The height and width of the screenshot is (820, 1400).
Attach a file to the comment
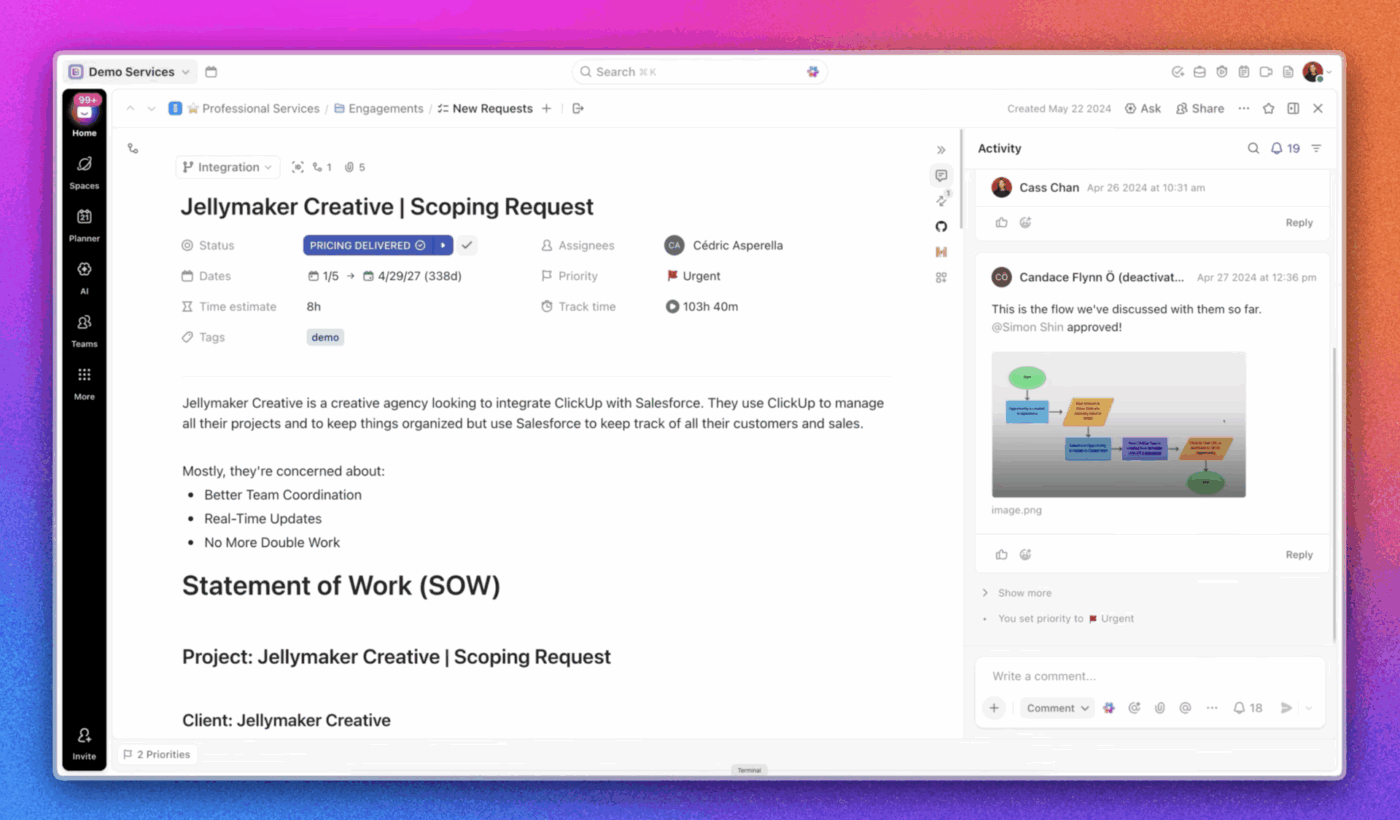coord(1160,708)
